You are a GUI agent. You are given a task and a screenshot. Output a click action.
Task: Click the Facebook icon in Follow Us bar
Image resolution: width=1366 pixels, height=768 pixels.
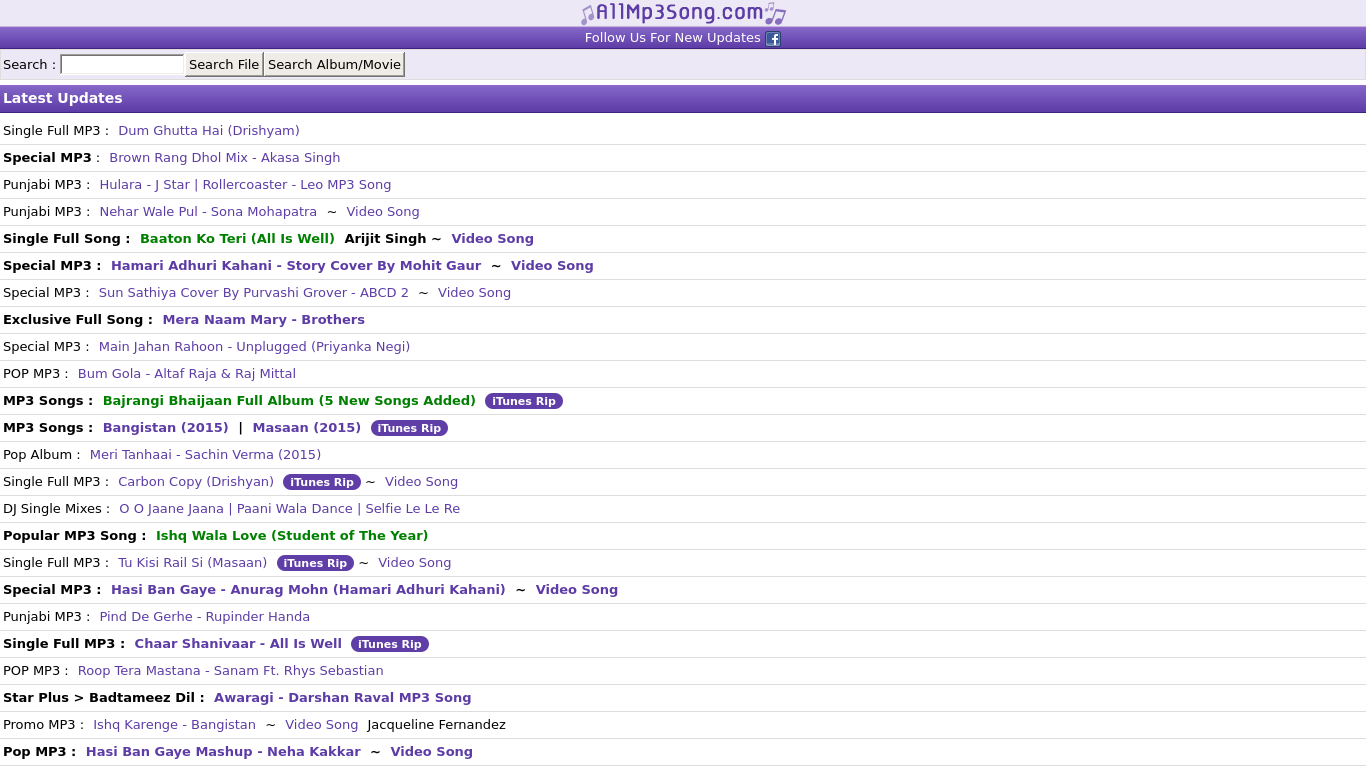[773, 39]
